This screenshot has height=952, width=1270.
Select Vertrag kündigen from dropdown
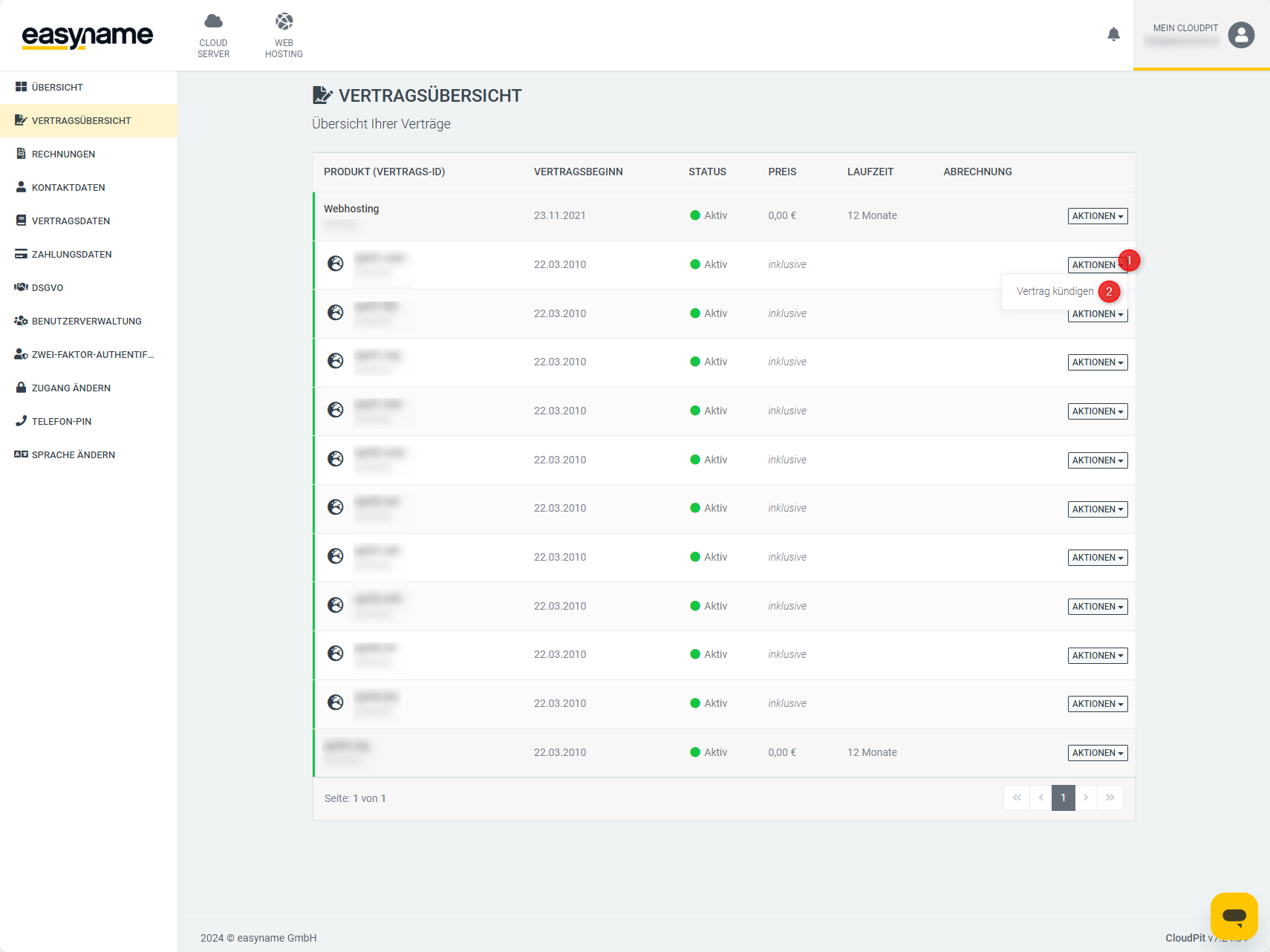[x=1055, y=291]
